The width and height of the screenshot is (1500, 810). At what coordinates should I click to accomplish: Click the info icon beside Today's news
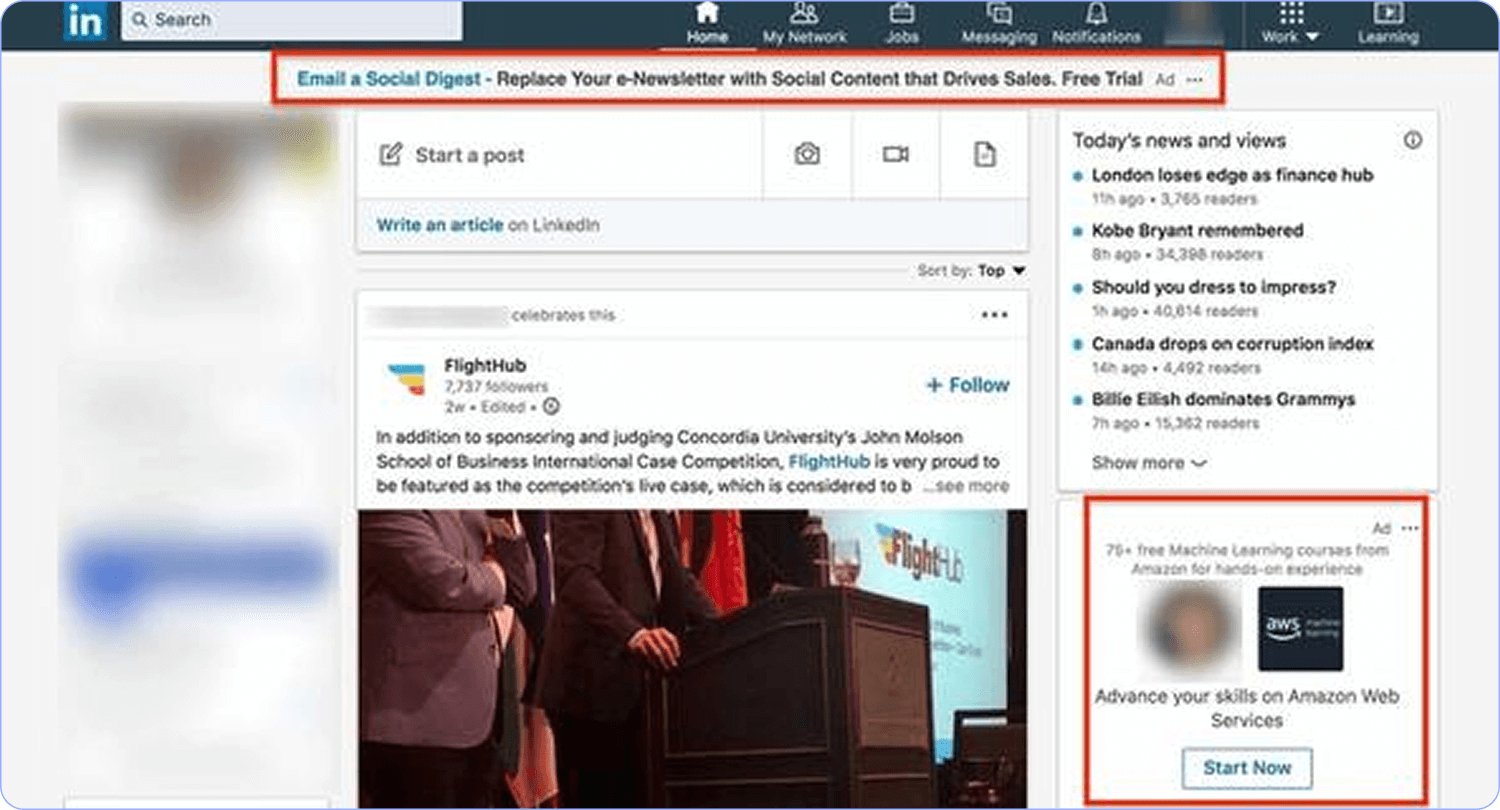pos(1412,141)
